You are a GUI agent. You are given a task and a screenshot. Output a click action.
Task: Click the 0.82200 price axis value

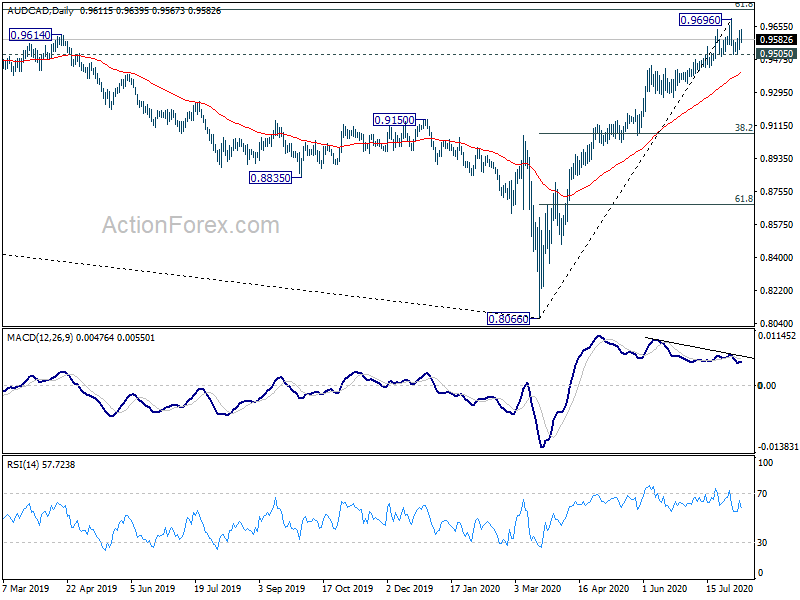(777, 291)
